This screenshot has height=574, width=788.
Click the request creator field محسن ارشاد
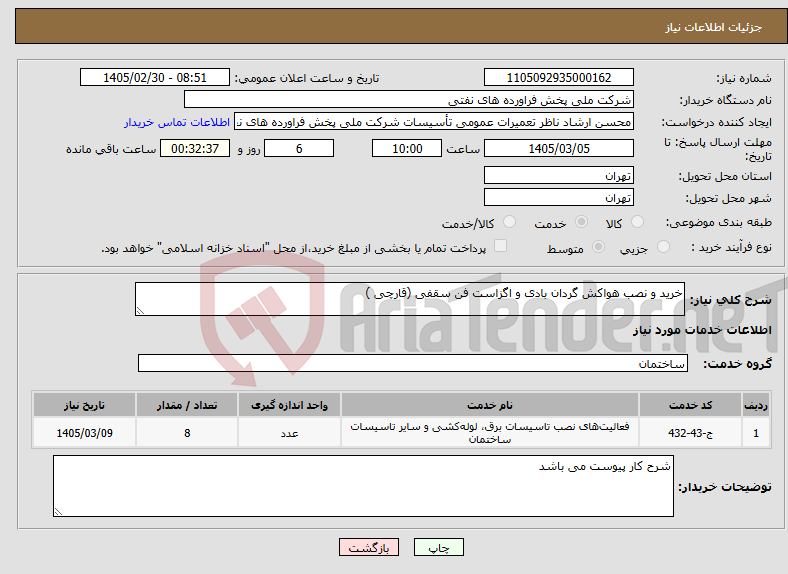[434, 122]
